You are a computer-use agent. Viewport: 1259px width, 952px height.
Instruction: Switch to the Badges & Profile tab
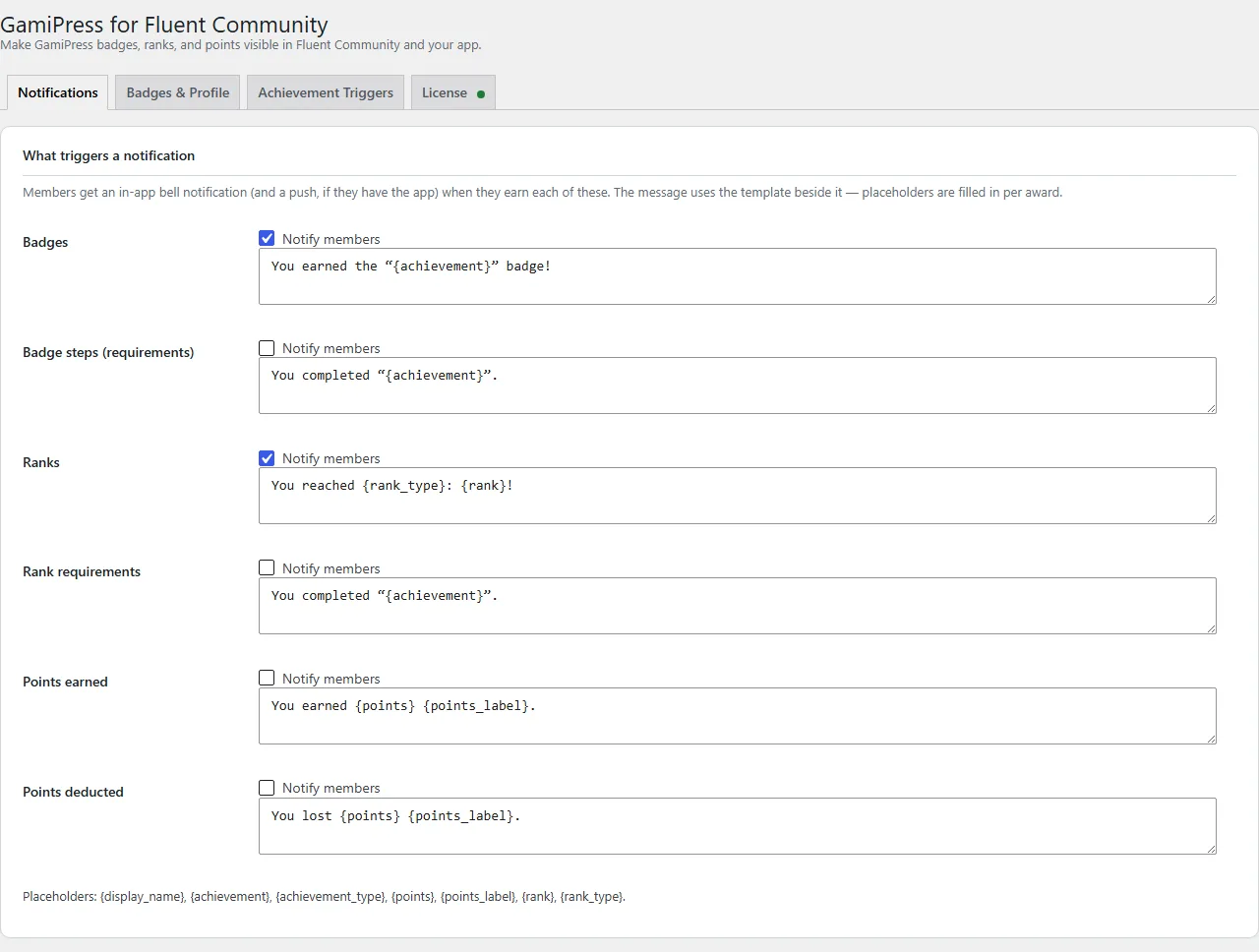[x=178, y=92]
